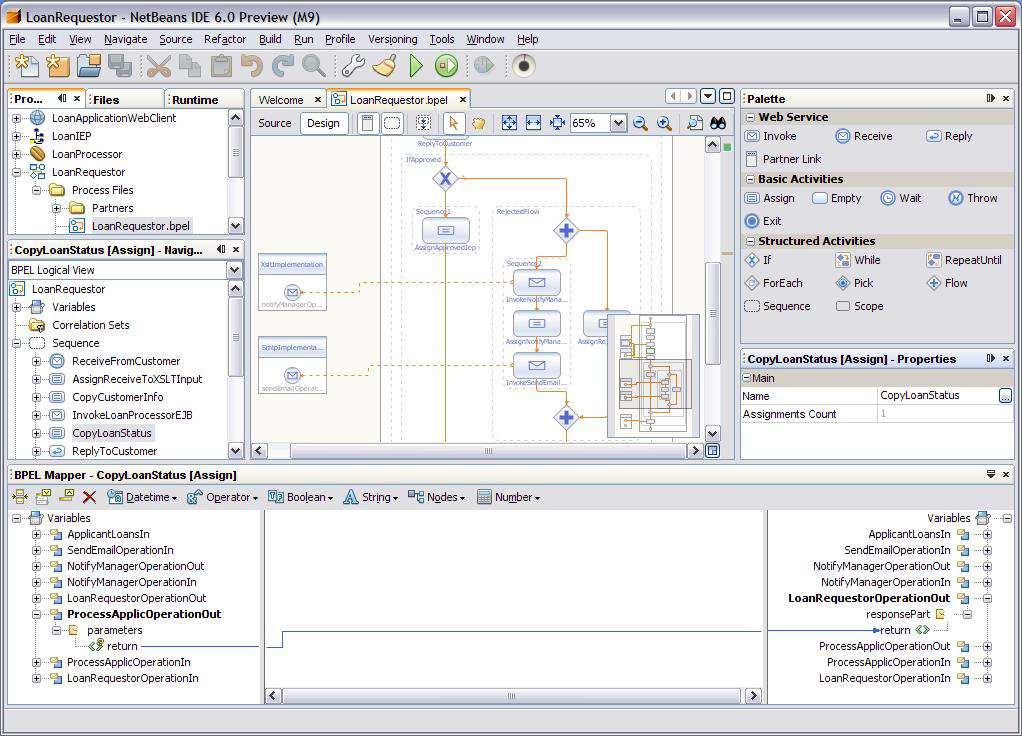Select the Exit activity in palette
The width and height of the screenshot is (1022, 736).
tap(763, 221)
